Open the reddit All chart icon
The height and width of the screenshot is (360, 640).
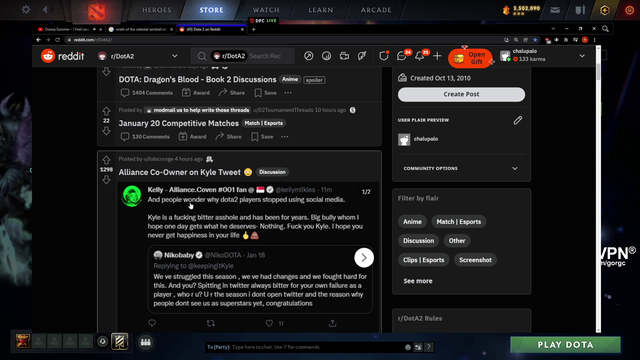click(x=327, y=56)
